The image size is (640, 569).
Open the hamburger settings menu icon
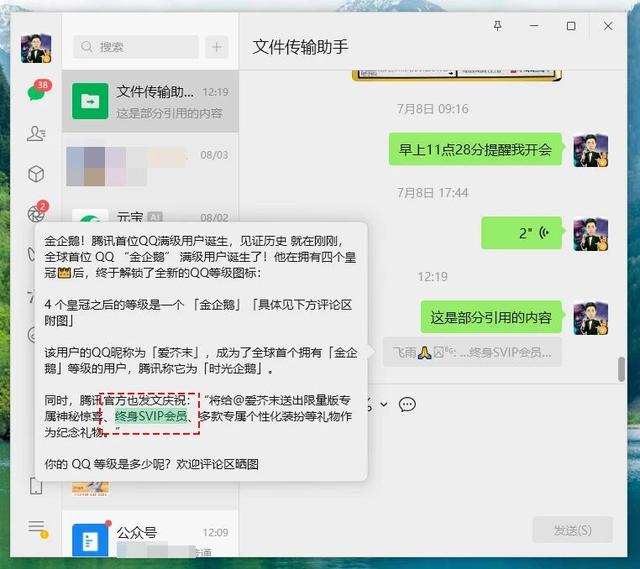pyautogui.click(x=37, y=527)
